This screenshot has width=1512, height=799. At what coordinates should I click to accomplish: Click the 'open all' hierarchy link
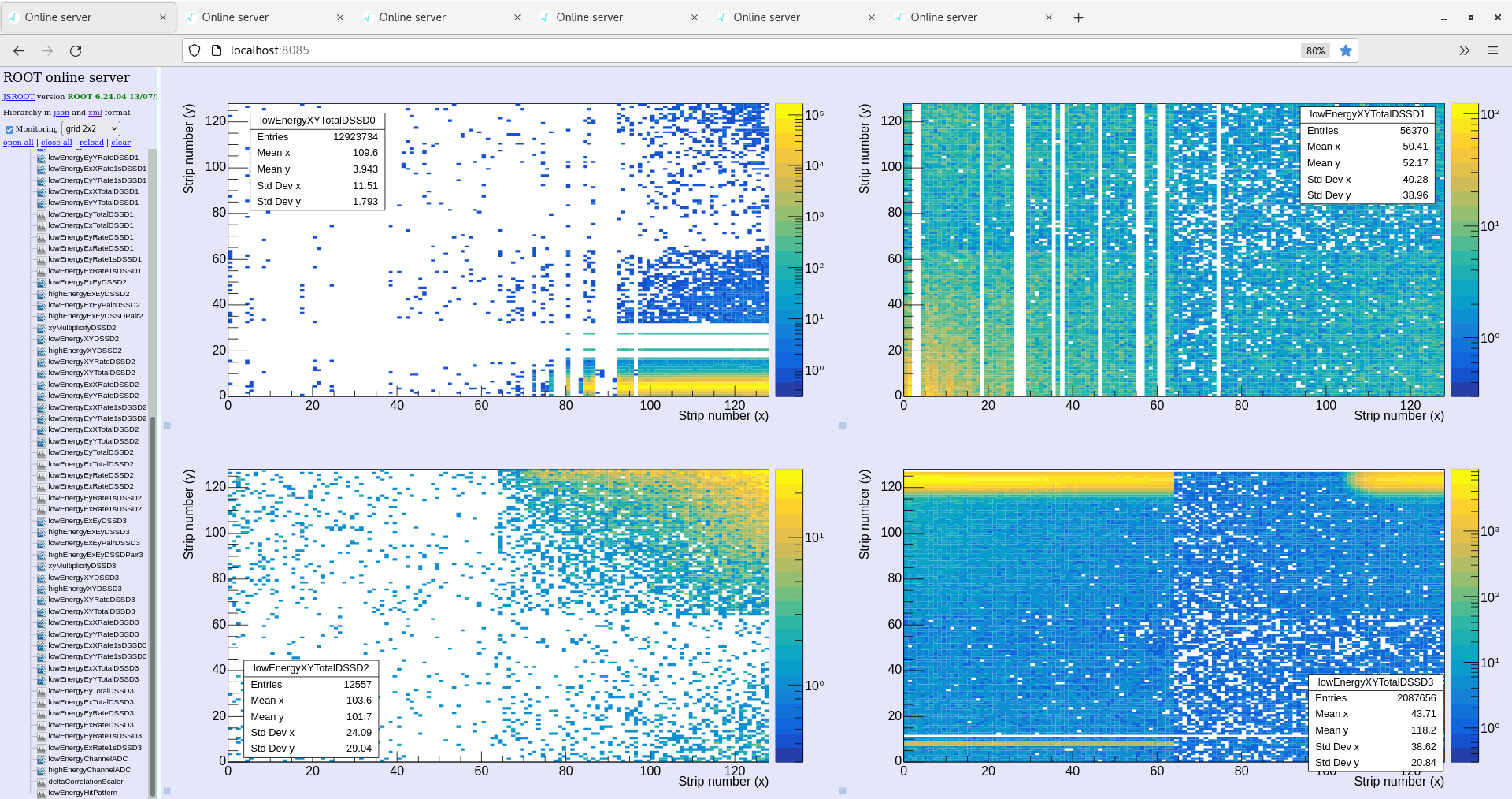18,143
